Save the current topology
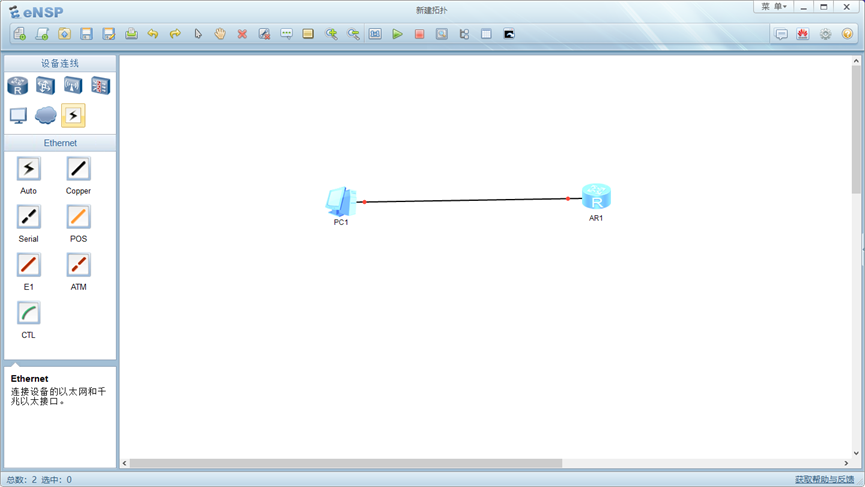This screenshot has height=487, width=865. (x=87, y=34)
